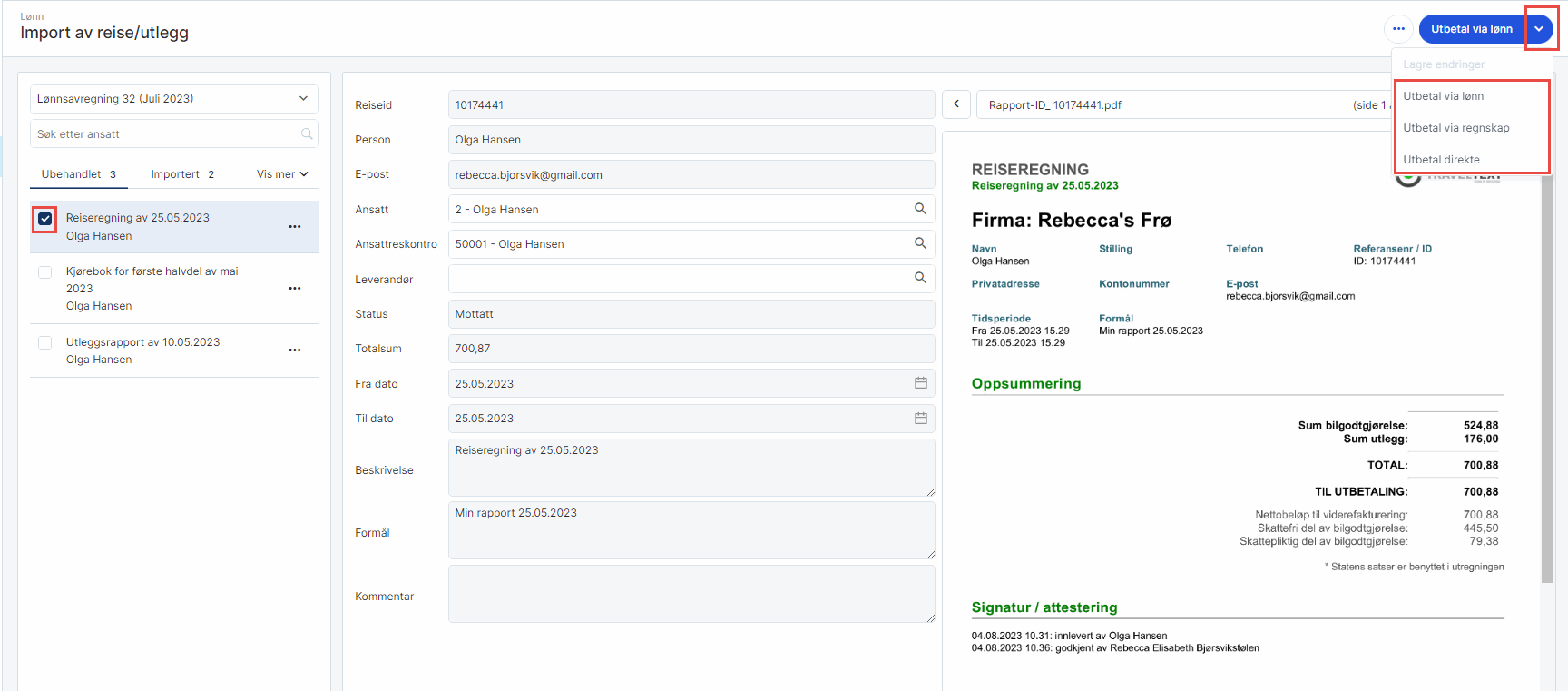Open three-dot menu for Reiseregning av 25.05.2023
Viewport: 1568px width, 691px height.
click(x=295, y=227)
